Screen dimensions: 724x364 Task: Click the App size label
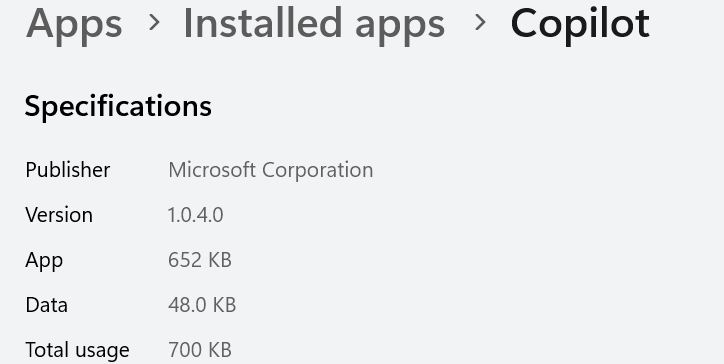[x=44, y=261]
